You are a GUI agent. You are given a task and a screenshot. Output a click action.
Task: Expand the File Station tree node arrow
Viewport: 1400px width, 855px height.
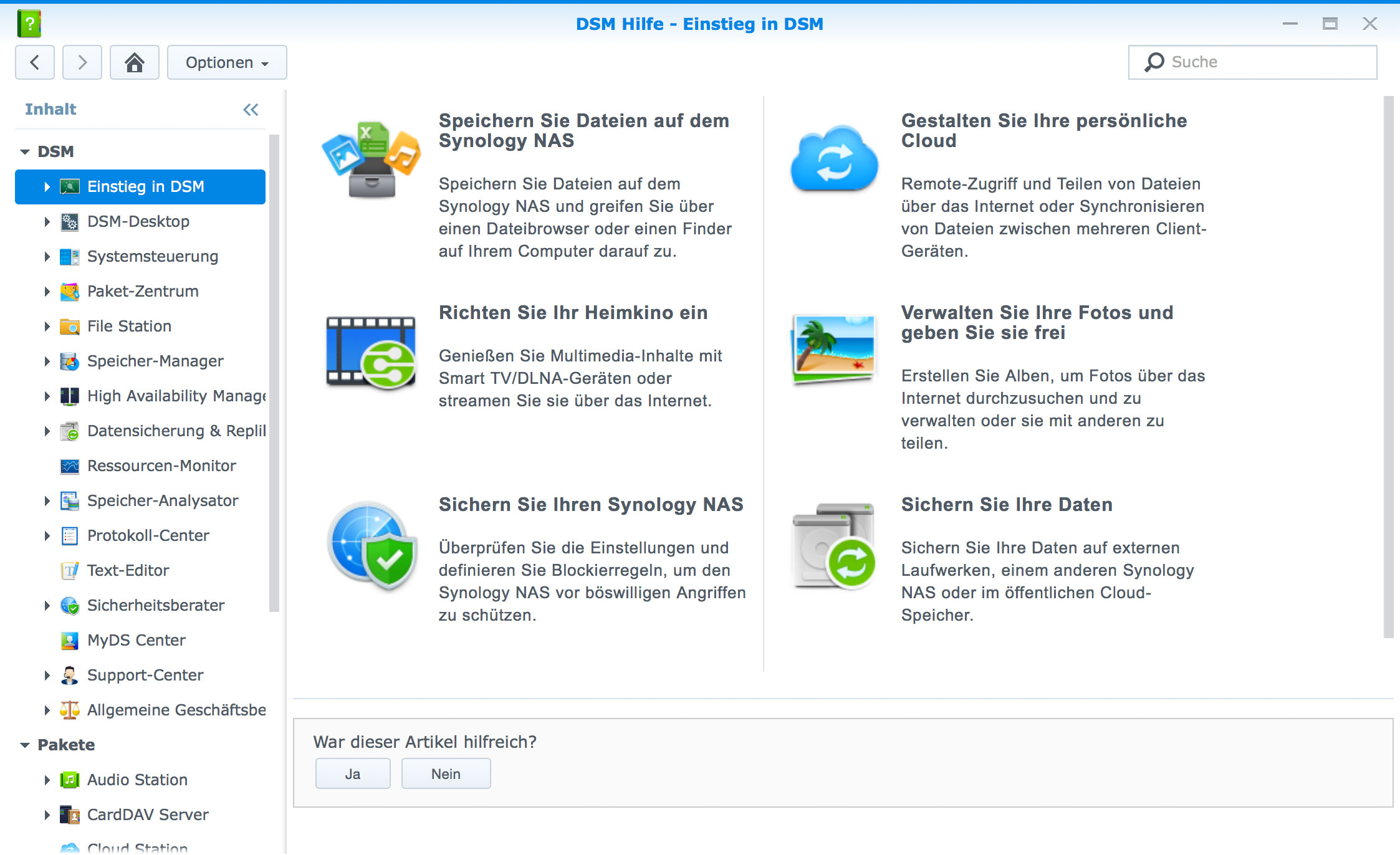[47, 326]
